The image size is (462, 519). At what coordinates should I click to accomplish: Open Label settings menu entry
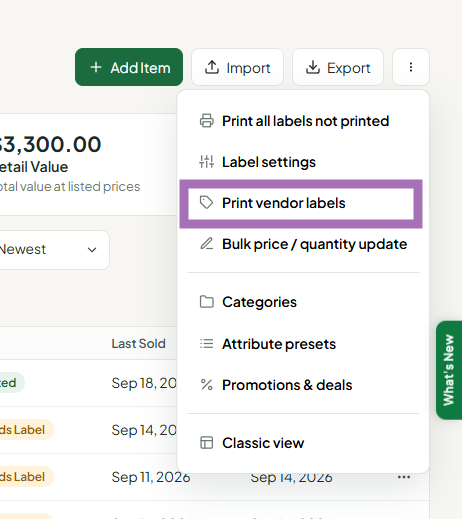303,162
